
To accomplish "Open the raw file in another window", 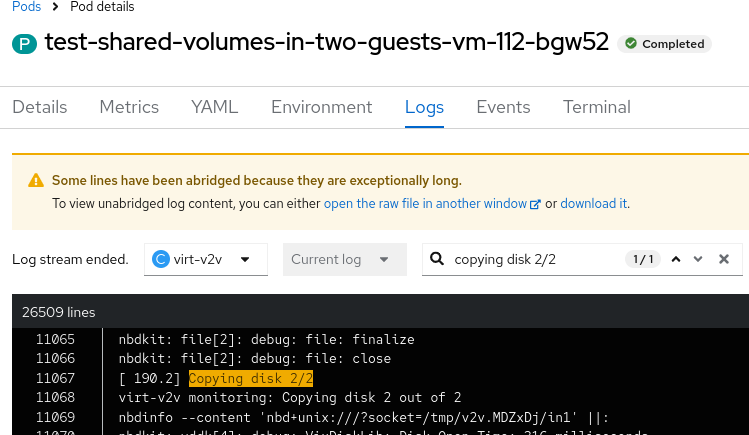I will [x=425, y=204].
